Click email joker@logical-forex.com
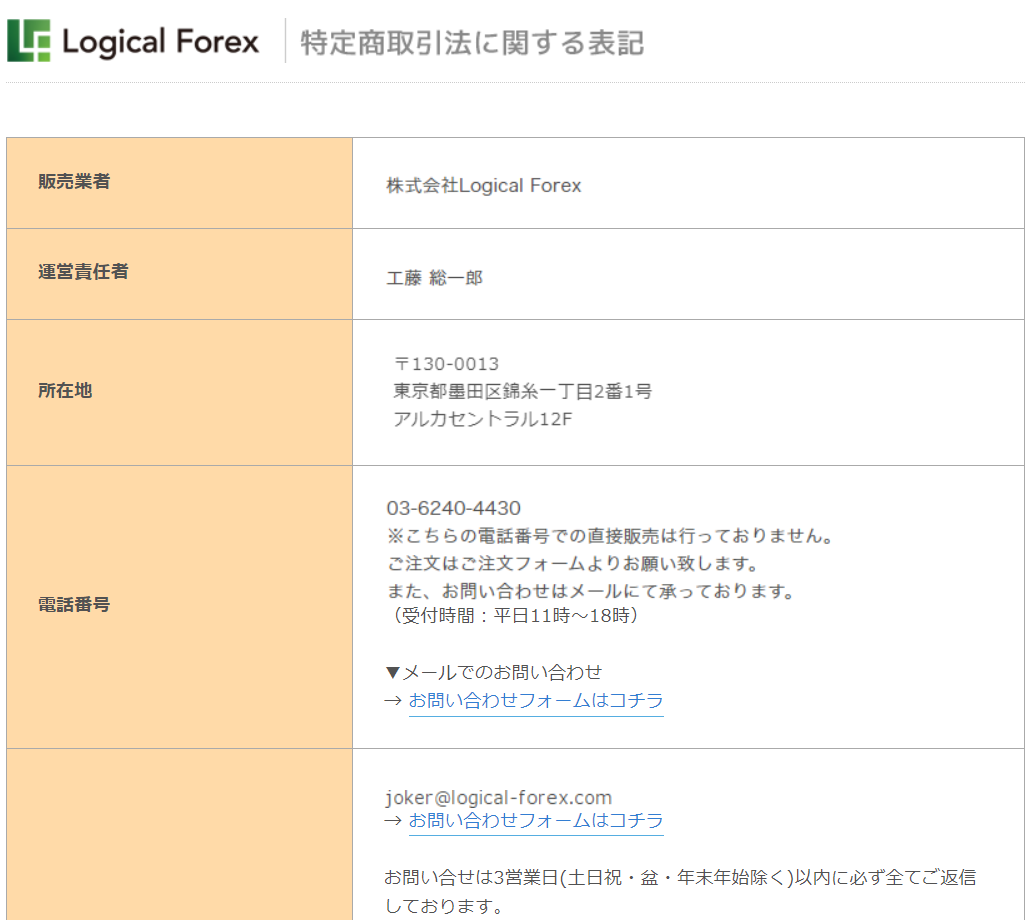Screen dimensions: 1028x920 point(498,797)
